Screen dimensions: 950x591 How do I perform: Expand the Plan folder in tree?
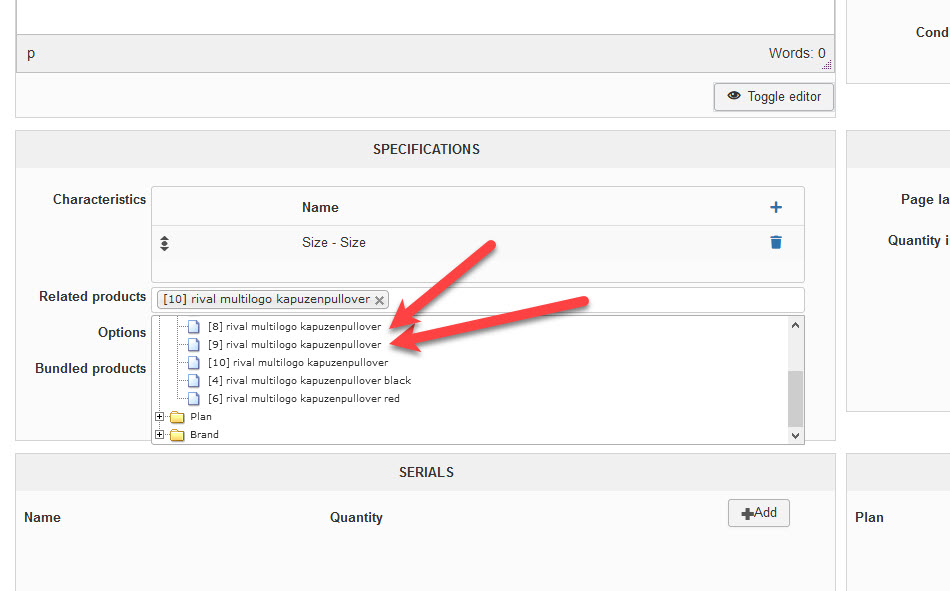[159, 417]
